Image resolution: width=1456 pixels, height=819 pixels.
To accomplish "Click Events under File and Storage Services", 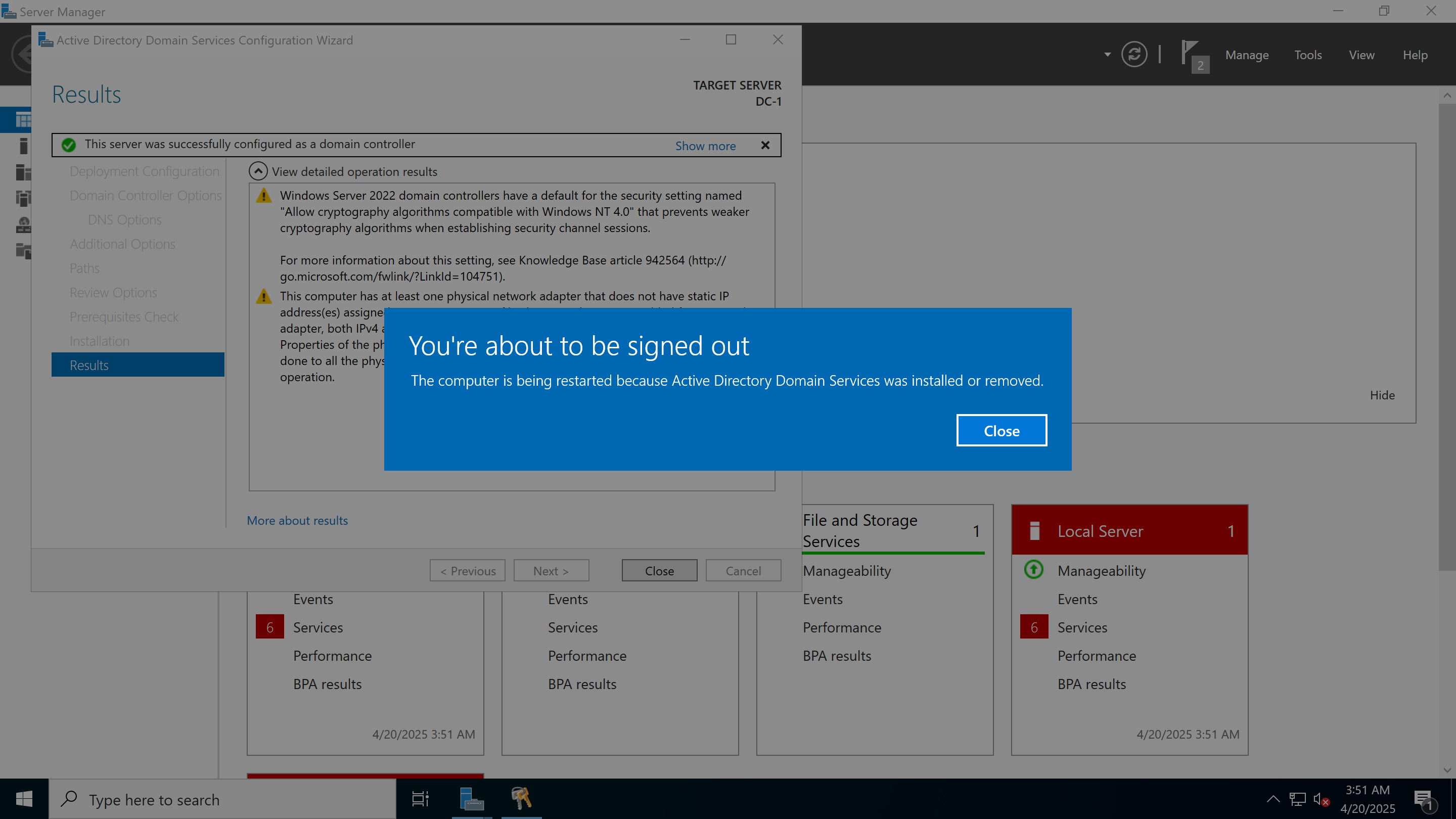I will click(x=823, y=599).
